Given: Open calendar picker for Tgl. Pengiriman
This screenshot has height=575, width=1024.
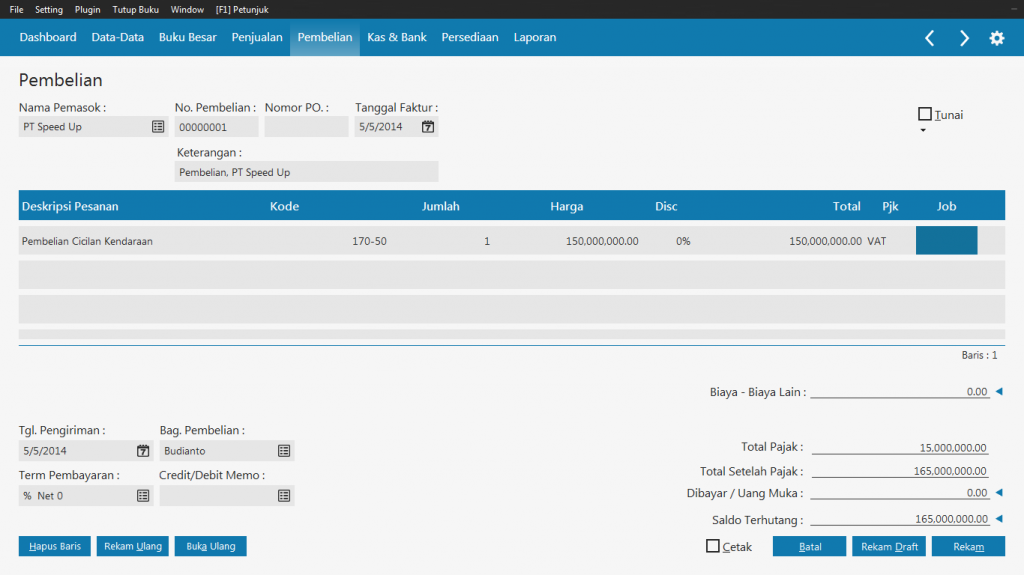Looking at the screenshot, I should (143, 451).
